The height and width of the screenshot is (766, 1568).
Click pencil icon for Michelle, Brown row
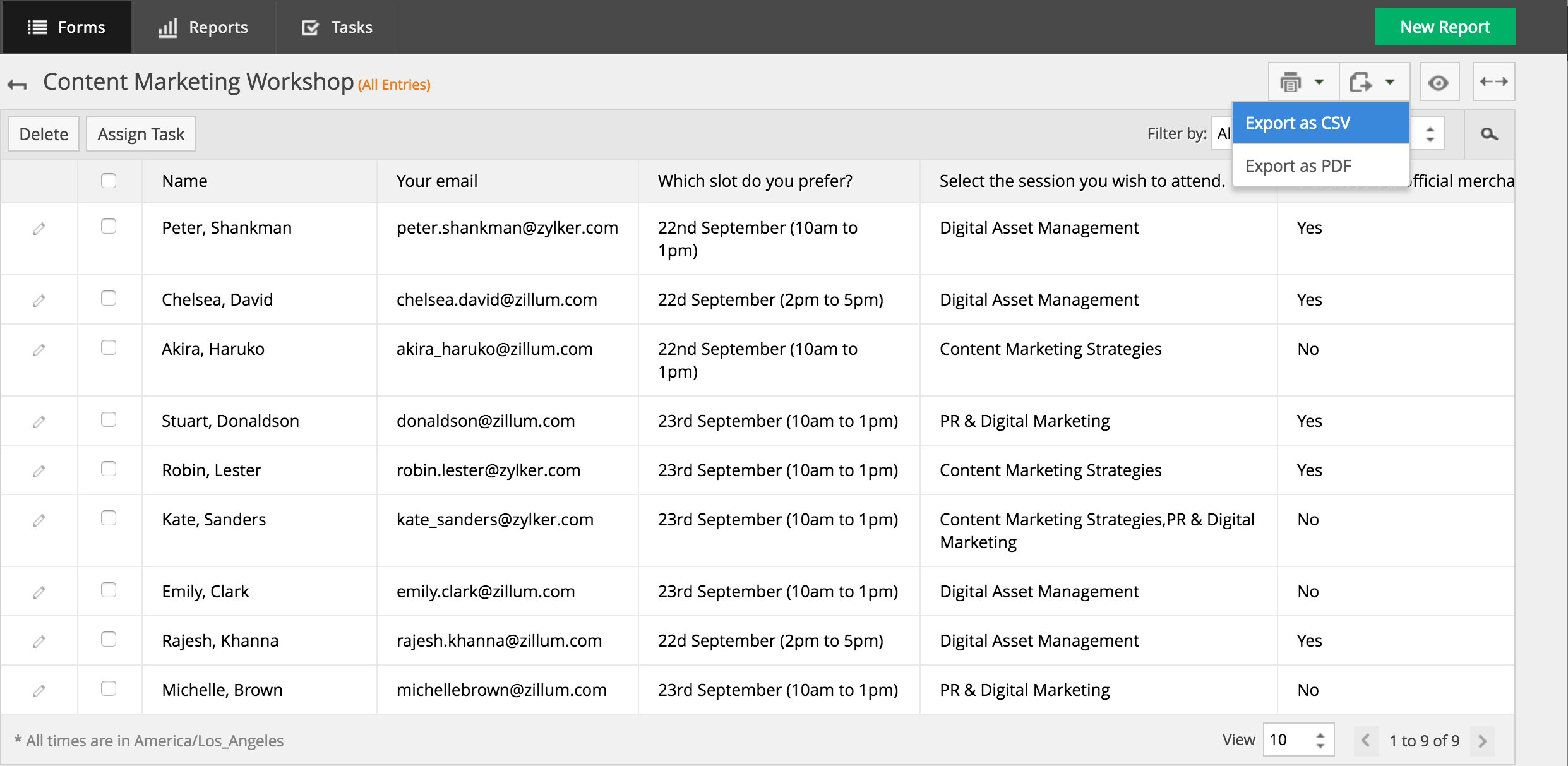(x=39, y=691)
